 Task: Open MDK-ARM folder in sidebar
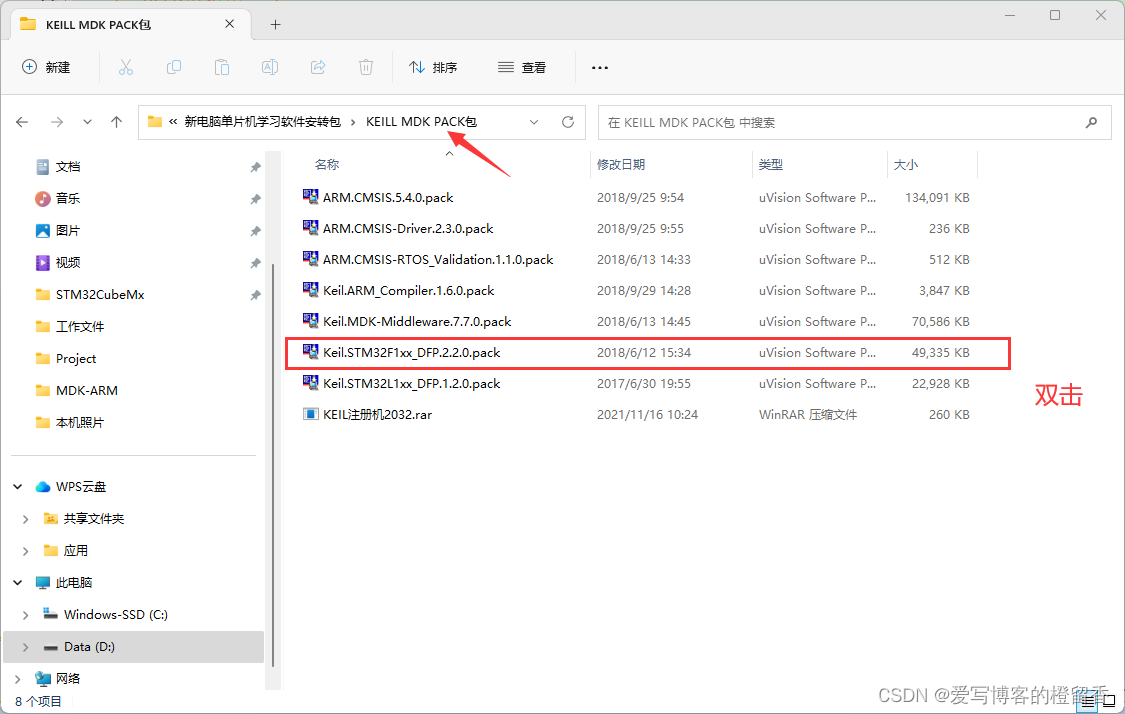pos(87,390)
